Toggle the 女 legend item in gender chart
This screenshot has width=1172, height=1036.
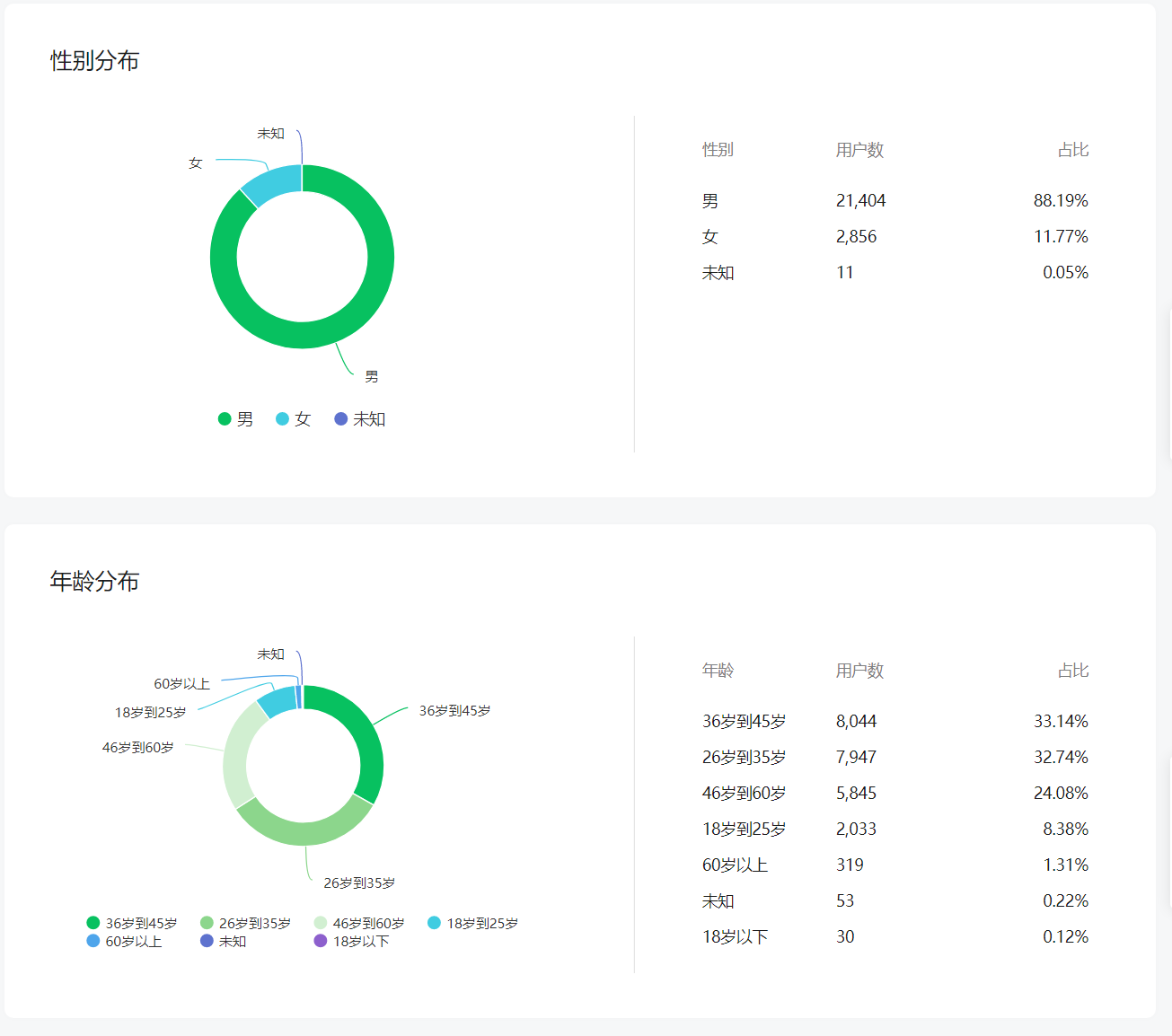coord(294,419)
